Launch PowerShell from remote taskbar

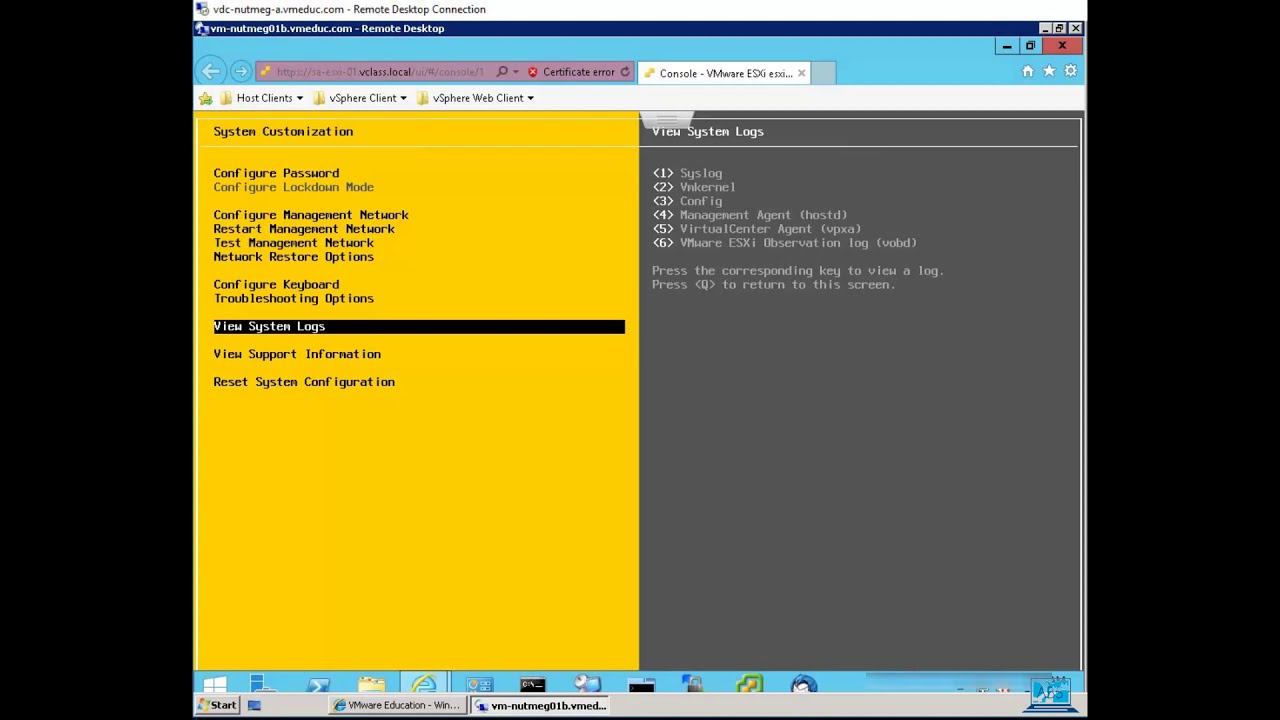point(318,685)
